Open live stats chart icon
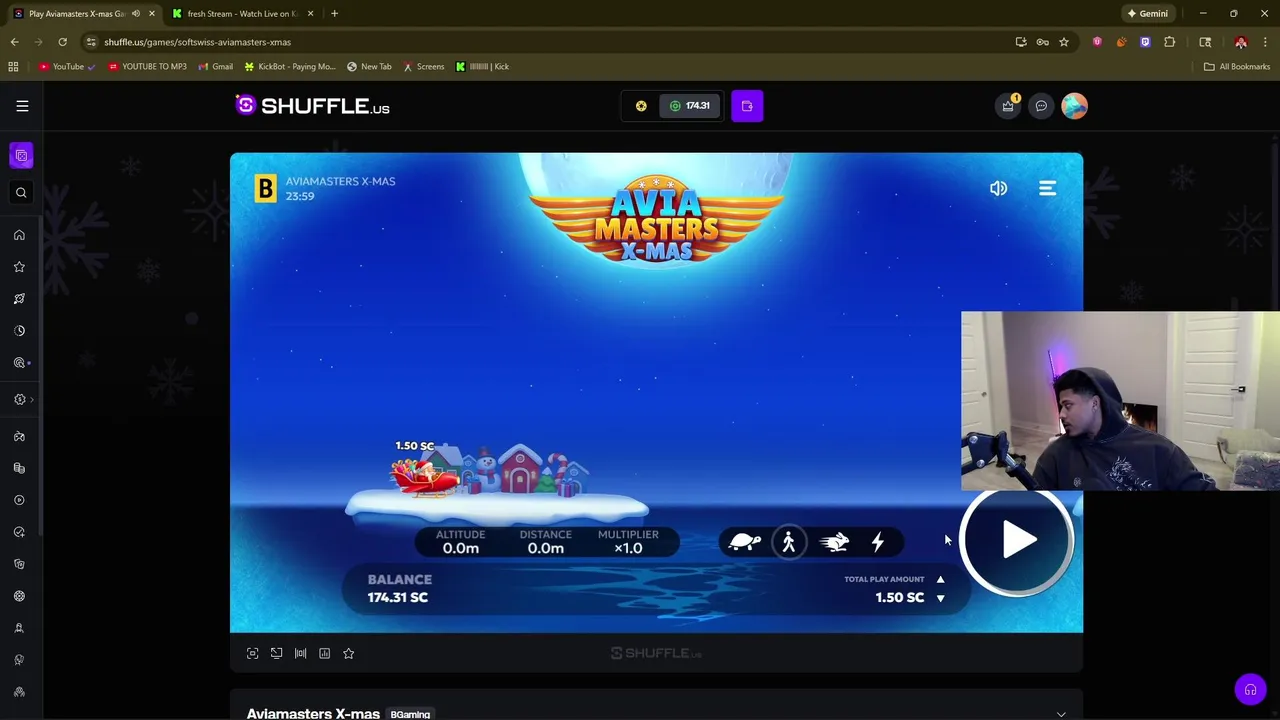1280x720 pixels. 324,653
